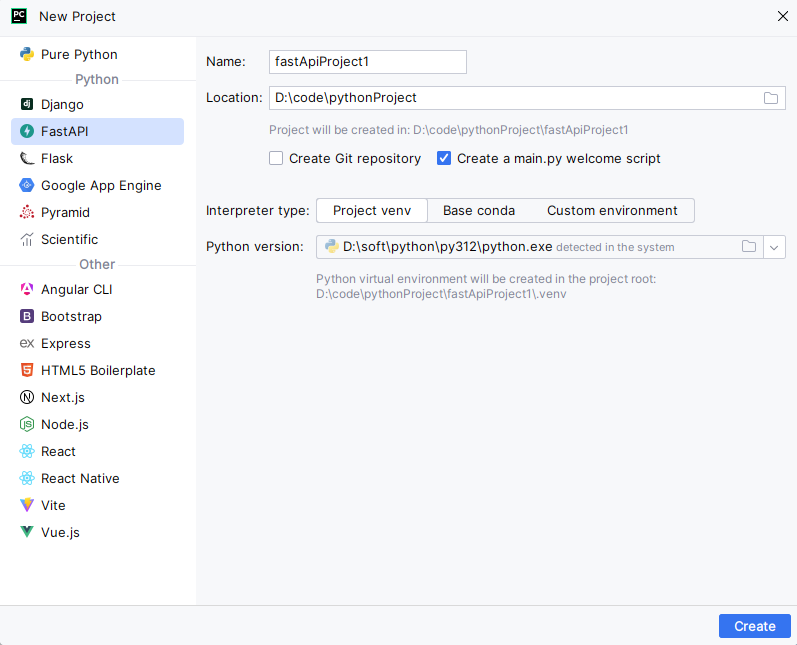Click the FastAPI lightning icon
Viewport: 797px width, 645px height.
[x=27, y=131]
